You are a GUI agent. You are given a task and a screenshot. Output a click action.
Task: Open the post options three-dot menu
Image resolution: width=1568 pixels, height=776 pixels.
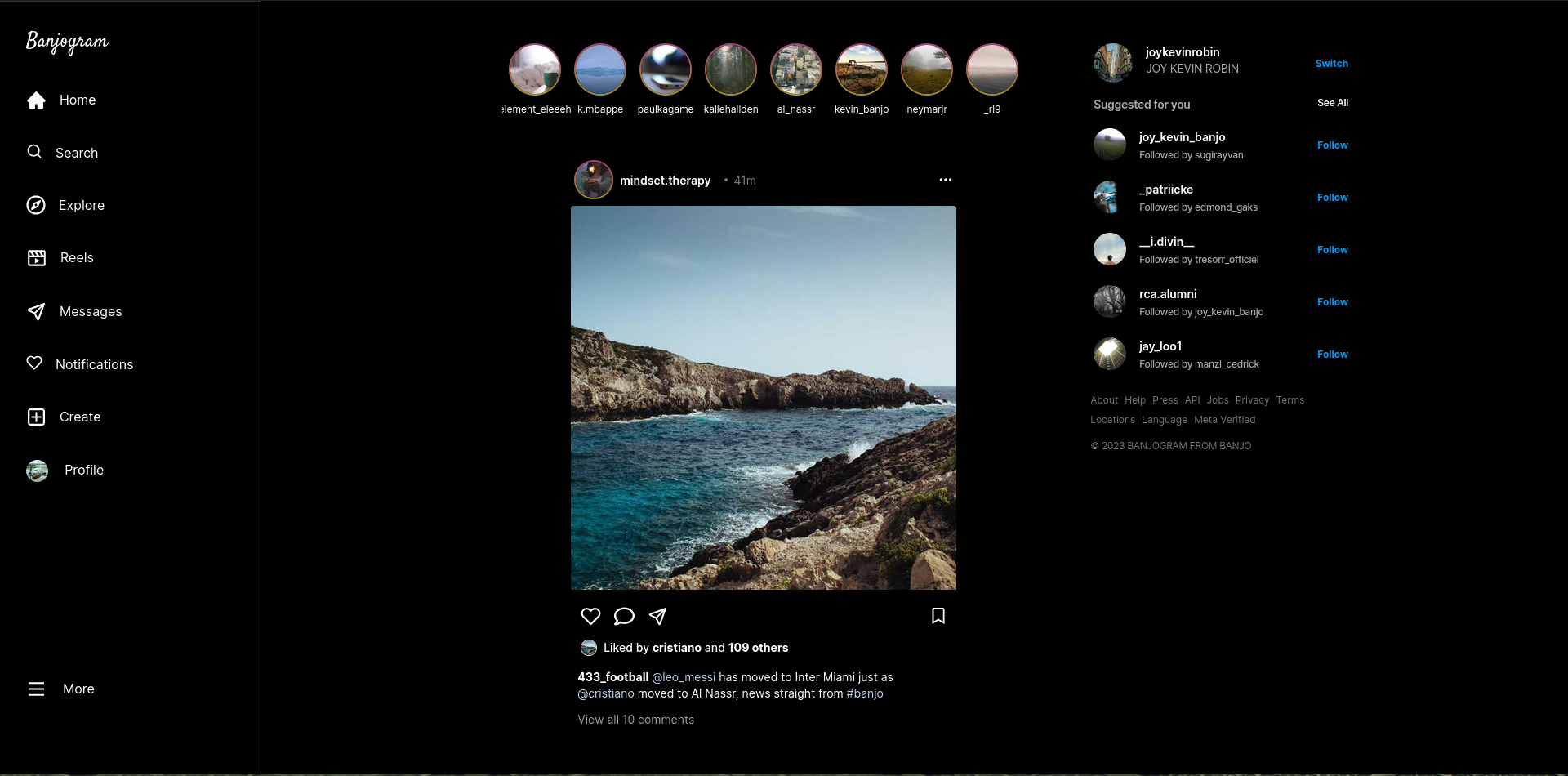click(946, 180)
